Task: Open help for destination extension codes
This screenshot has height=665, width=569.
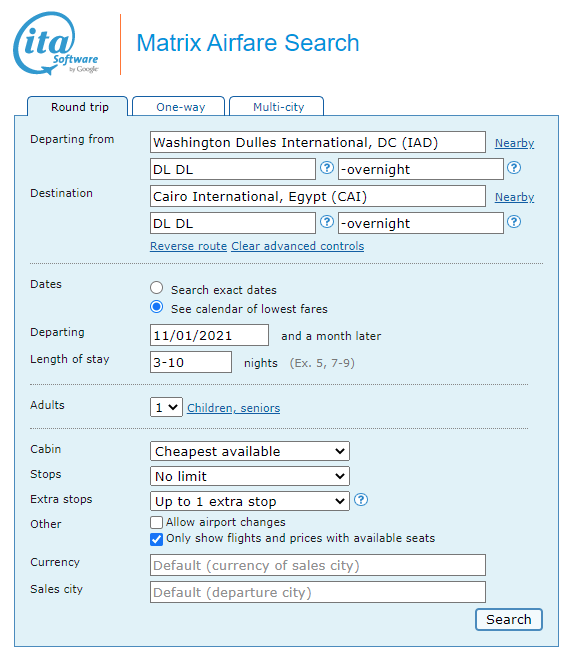Action: point(514,222)
